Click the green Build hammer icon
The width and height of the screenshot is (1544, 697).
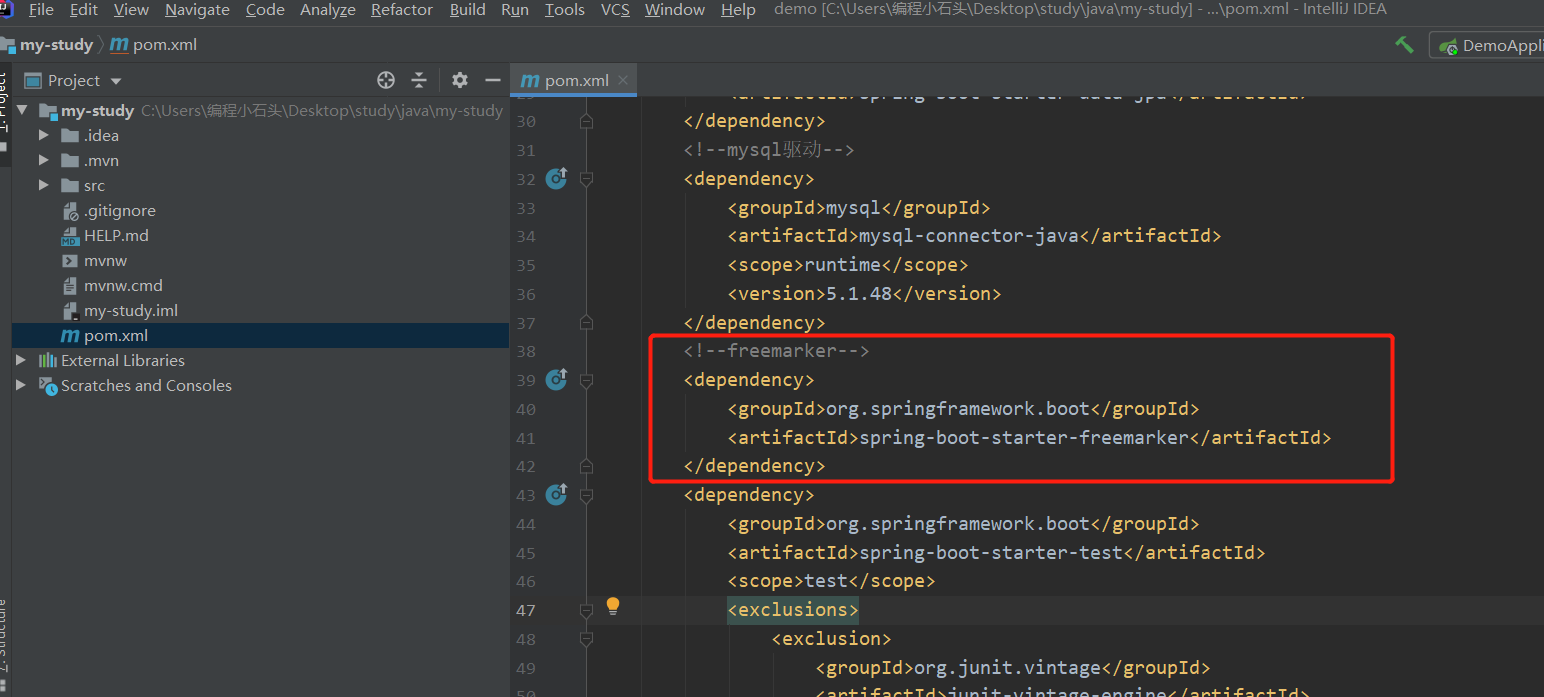1405,45
